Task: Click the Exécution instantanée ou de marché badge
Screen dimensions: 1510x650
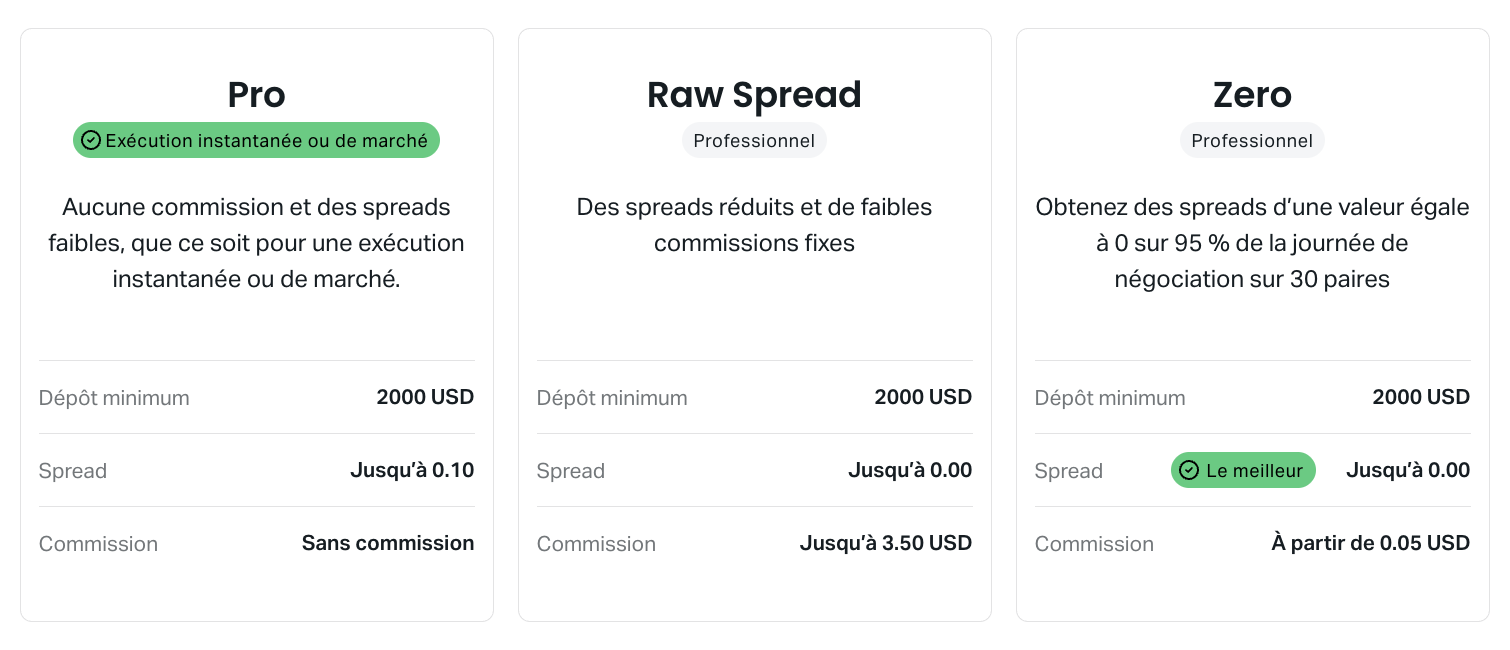Action: click(x=256, y=141)
